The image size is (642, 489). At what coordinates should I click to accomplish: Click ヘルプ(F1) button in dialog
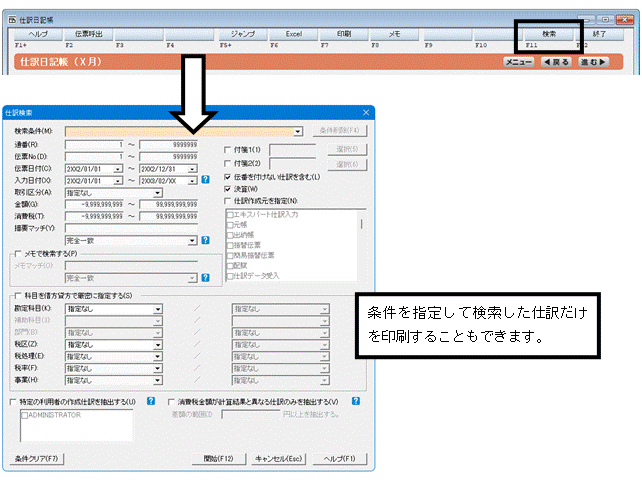[340, 458]
